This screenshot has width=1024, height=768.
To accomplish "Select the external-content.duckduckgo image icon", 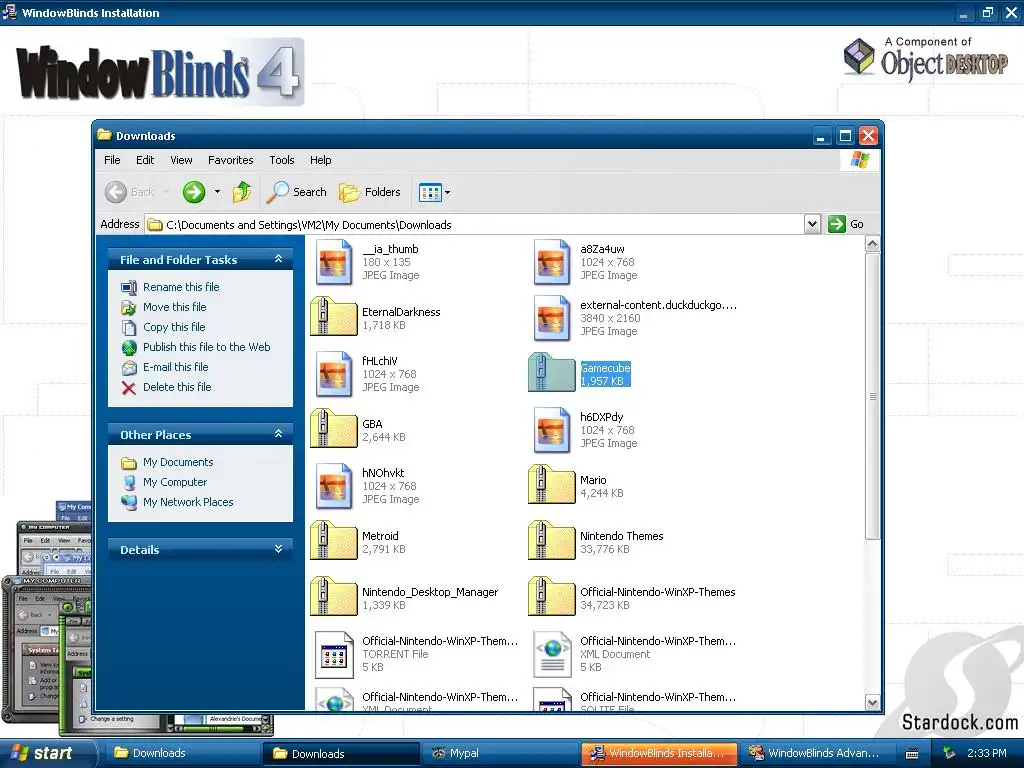I will [x=552, y=318].
